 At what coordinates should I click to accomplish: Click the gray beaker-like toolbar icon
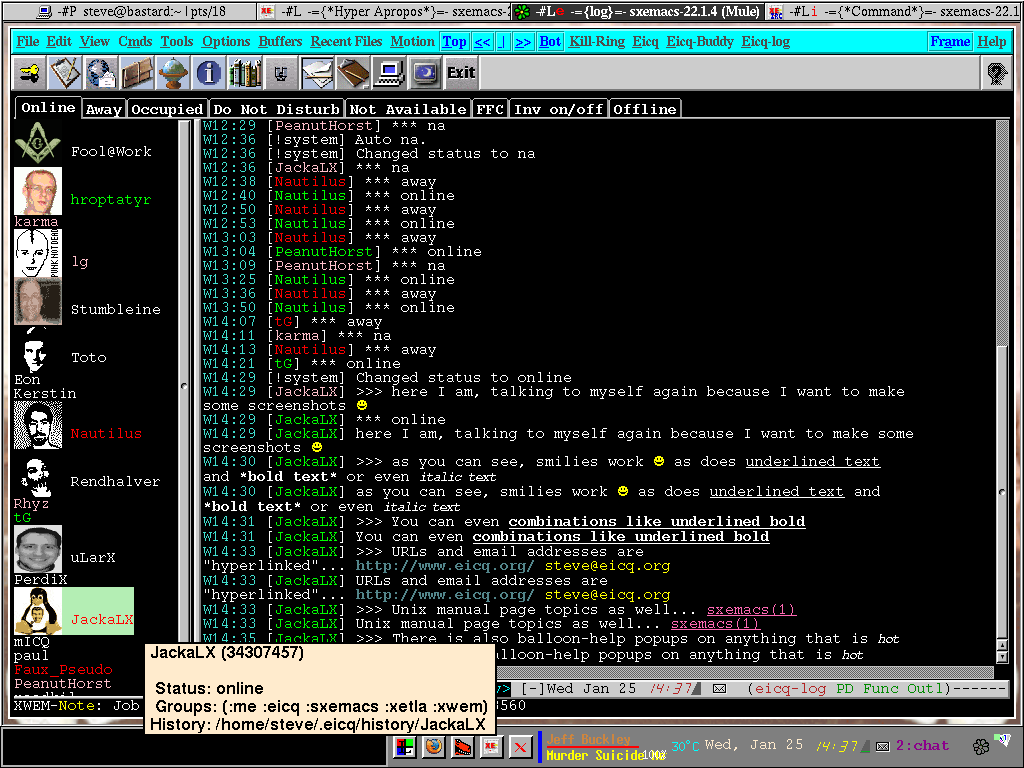point(281,72)
